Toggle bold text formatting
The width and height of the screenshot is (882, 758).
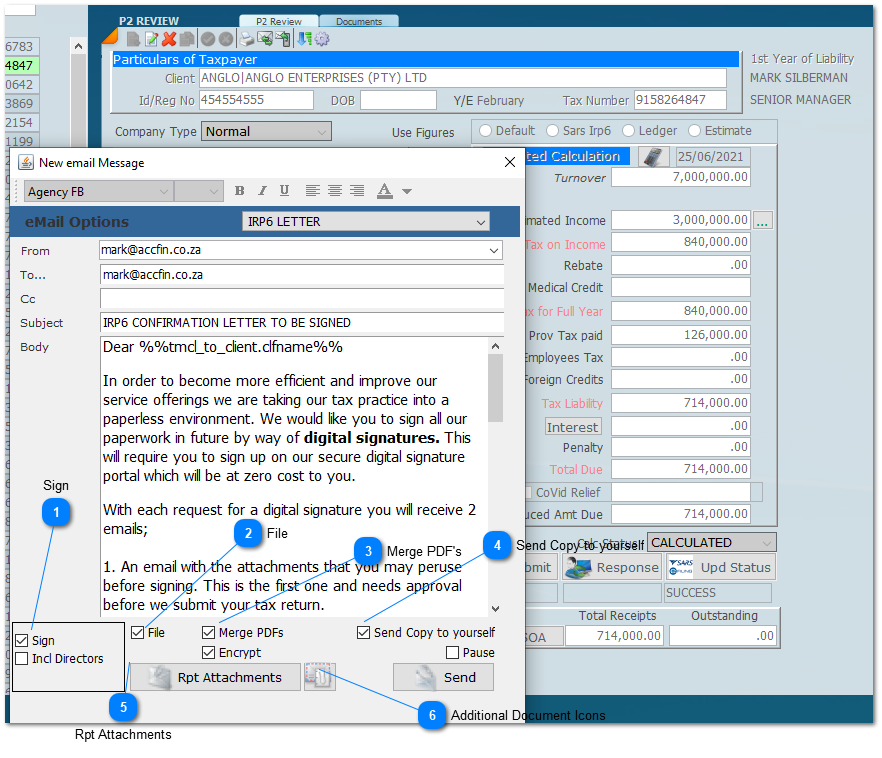tap(239, 191)
